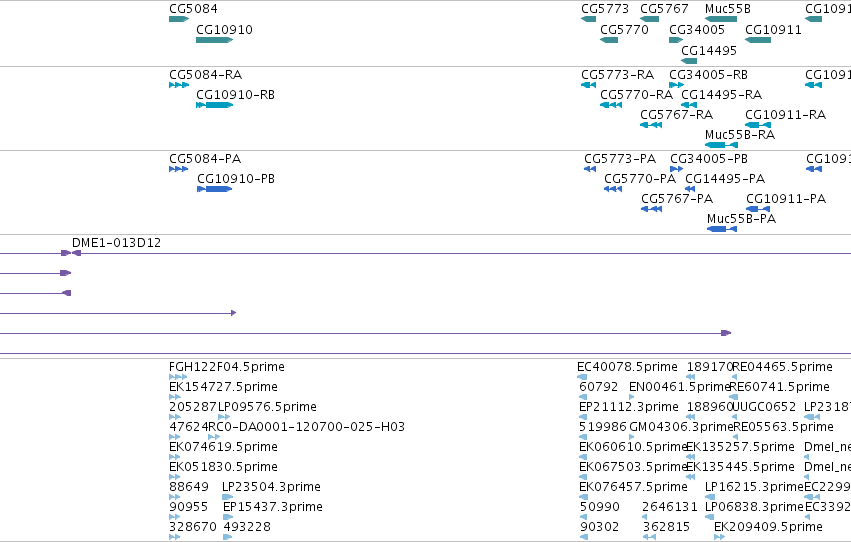
Task: Select the CG10911-PA protein glyph
Action: point(758,209)
